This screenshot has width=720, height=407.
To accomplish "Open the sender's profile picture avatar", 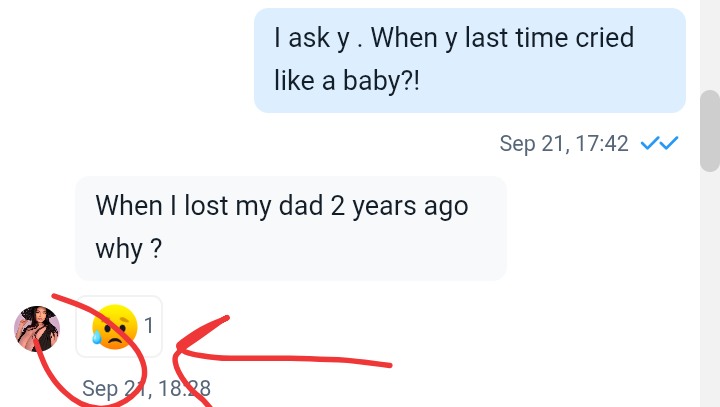I will (36, 328).
